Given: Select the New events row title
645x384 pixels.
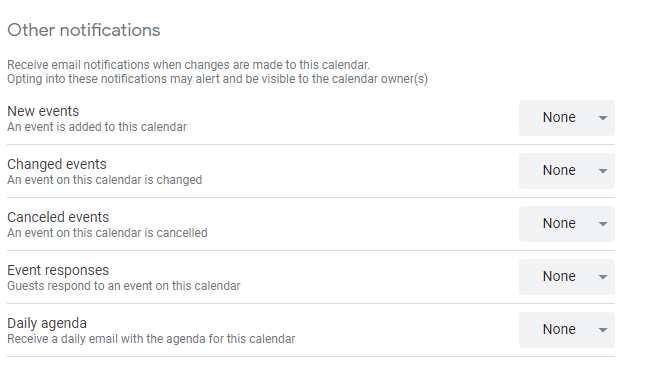Looking at the screenshot, I should 43,111.
